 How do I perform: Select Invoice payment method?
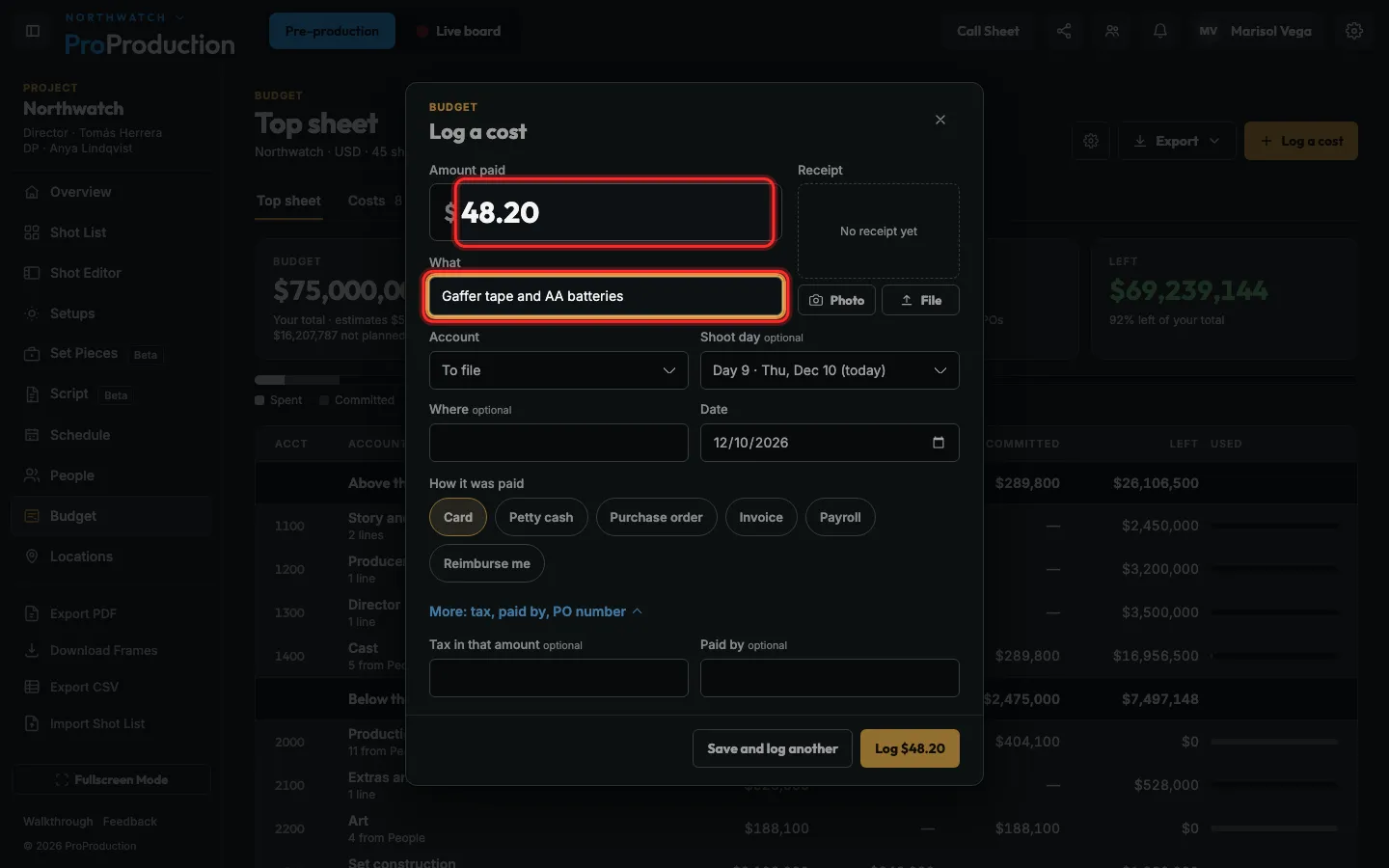point(761,517)
